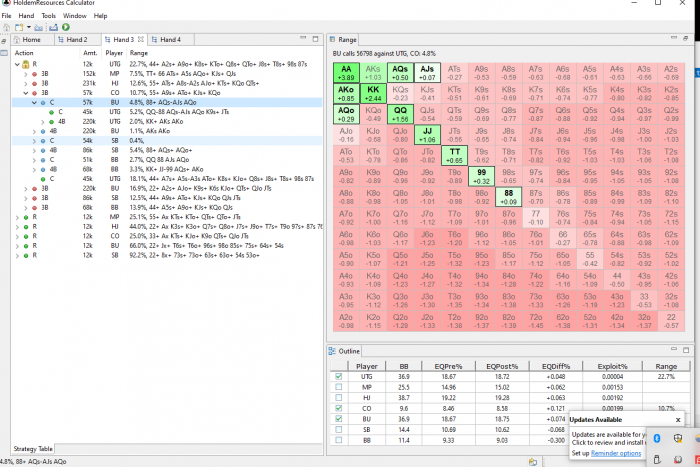Viewport: 700px width, 467px height.
Task: Select the SB raise 92.2% range row
Action: click(167, 255)
